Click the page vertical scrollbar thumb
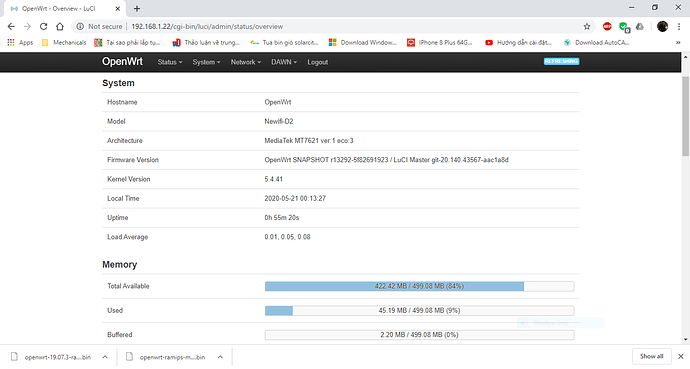Viewport: 690px width, 369px height. pos(685,116)
